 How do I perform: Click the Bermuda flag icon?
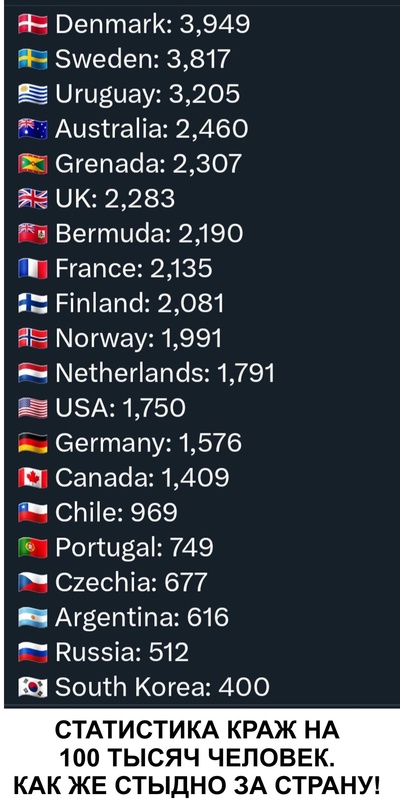(x=33, y=234)
